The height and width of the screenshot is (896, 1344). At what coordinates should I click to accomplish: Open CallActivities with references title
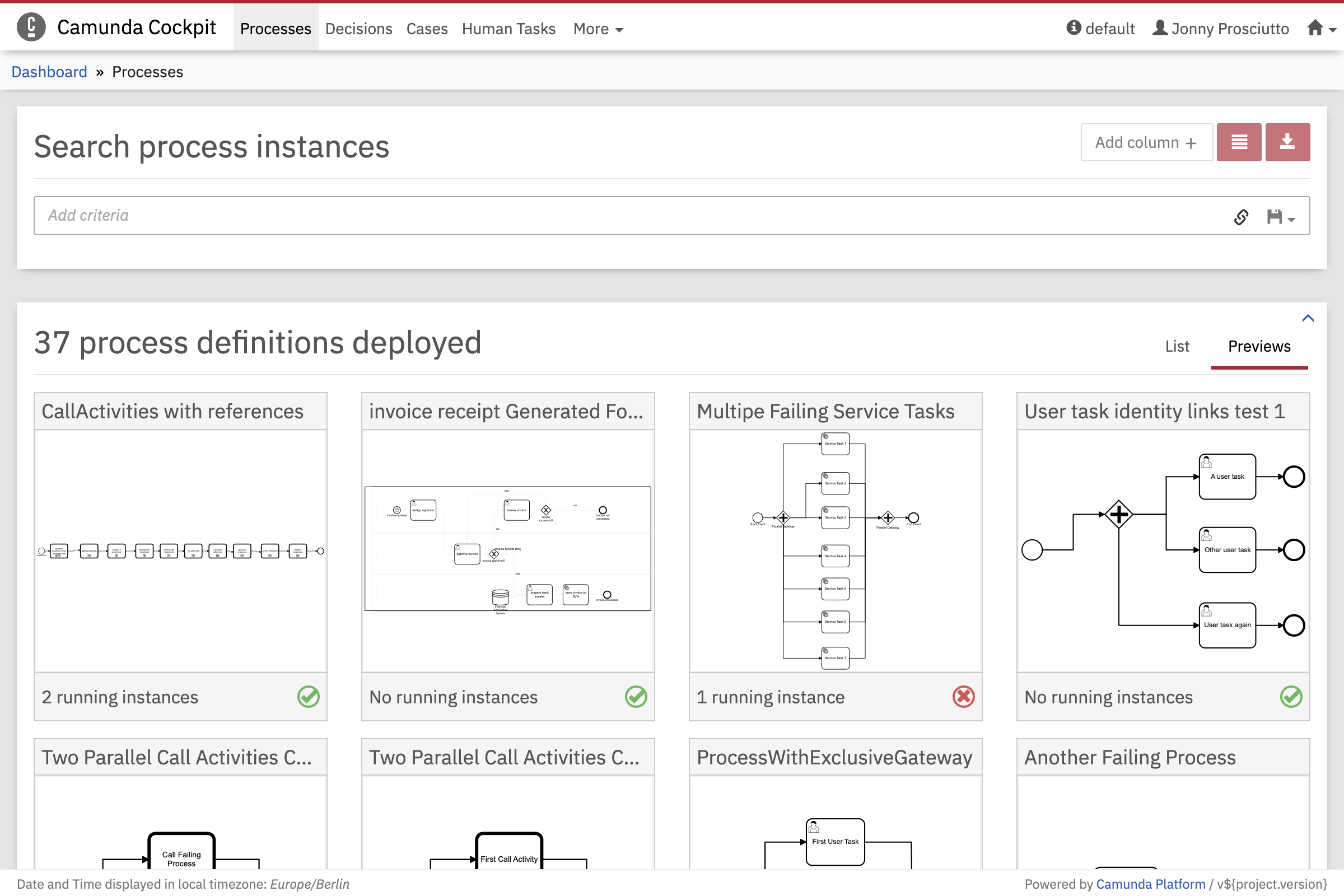[172, 412]
